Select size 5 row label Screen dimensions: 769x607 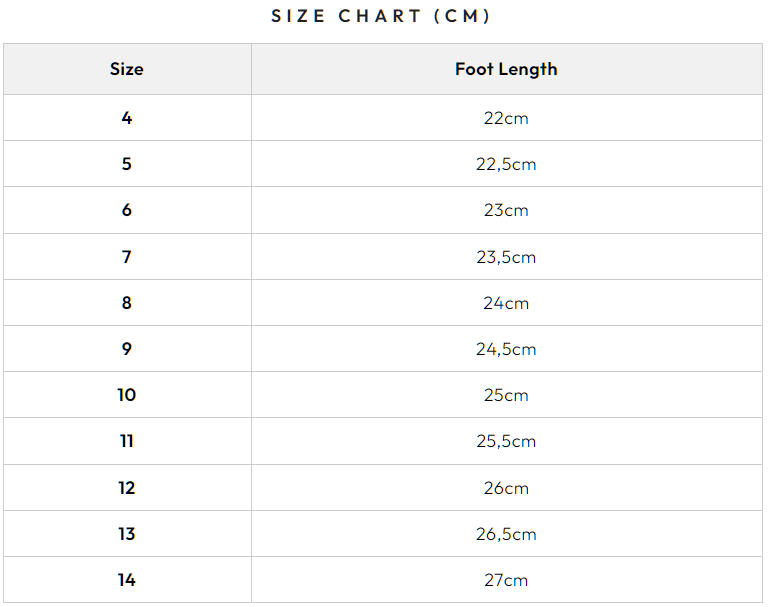[127, 164]
